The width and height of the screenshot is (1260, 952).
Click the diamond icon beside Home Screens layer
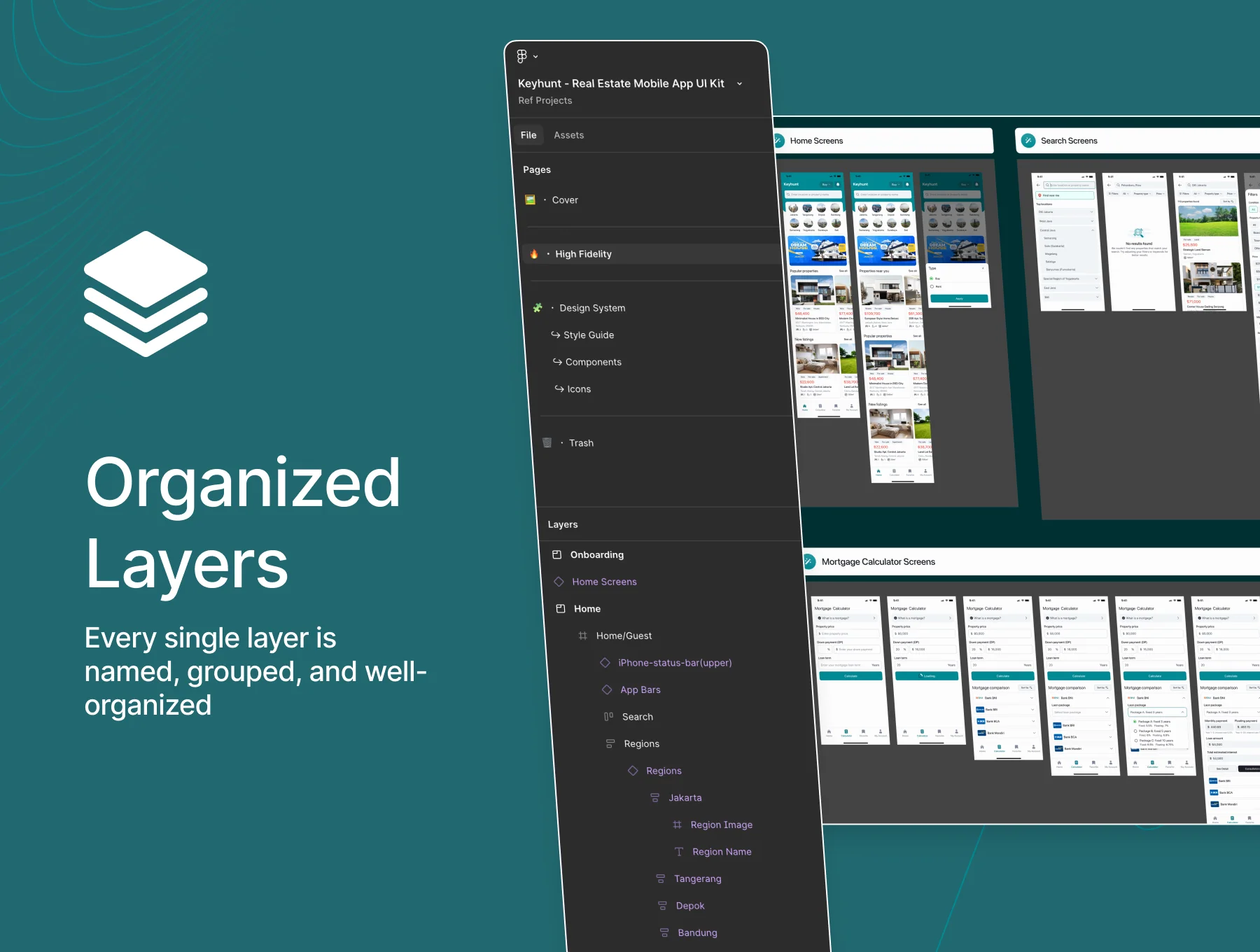[559, 582]
